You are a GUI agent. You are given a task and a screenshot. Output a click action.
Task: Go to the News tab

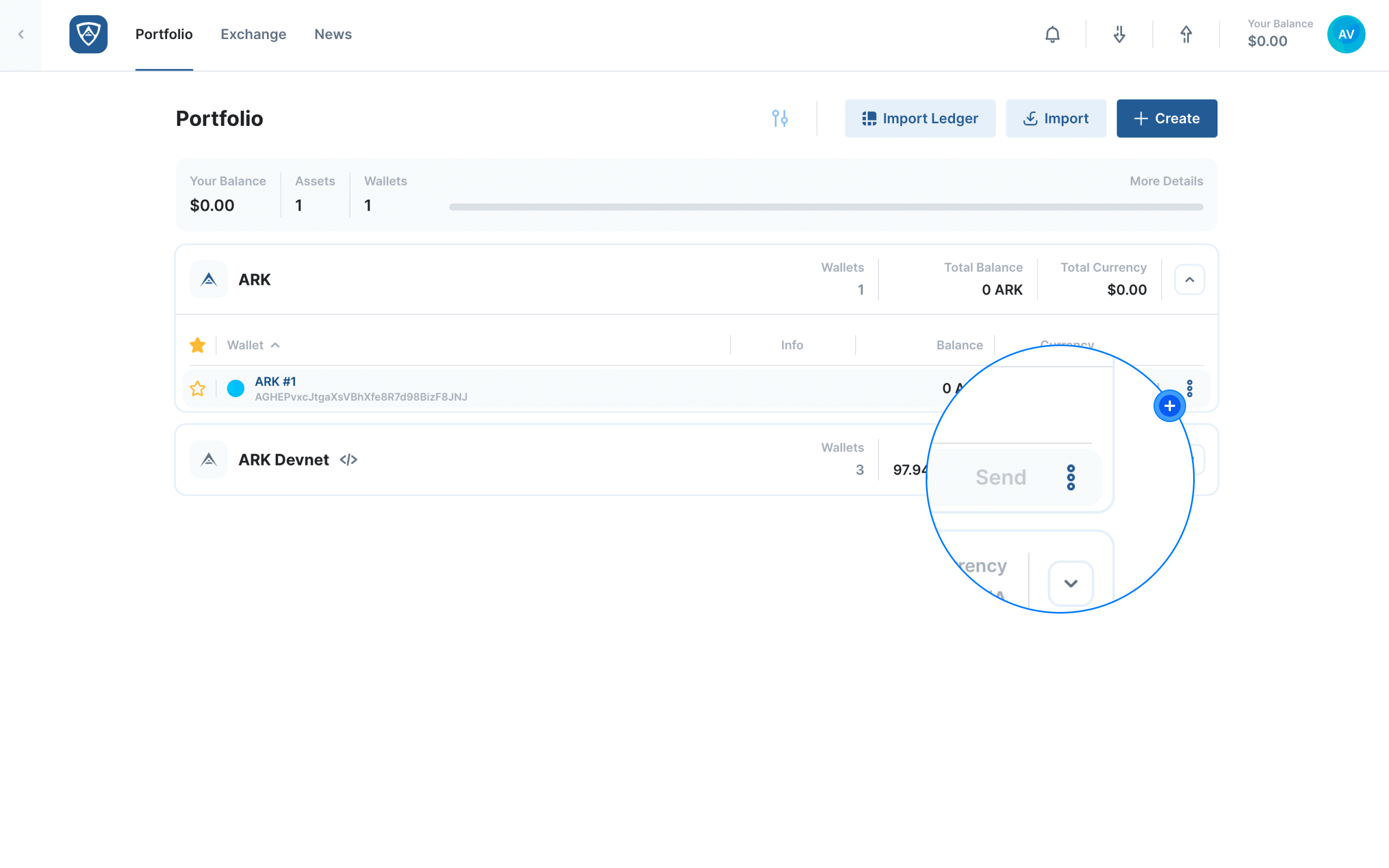[x=333, y=34]
